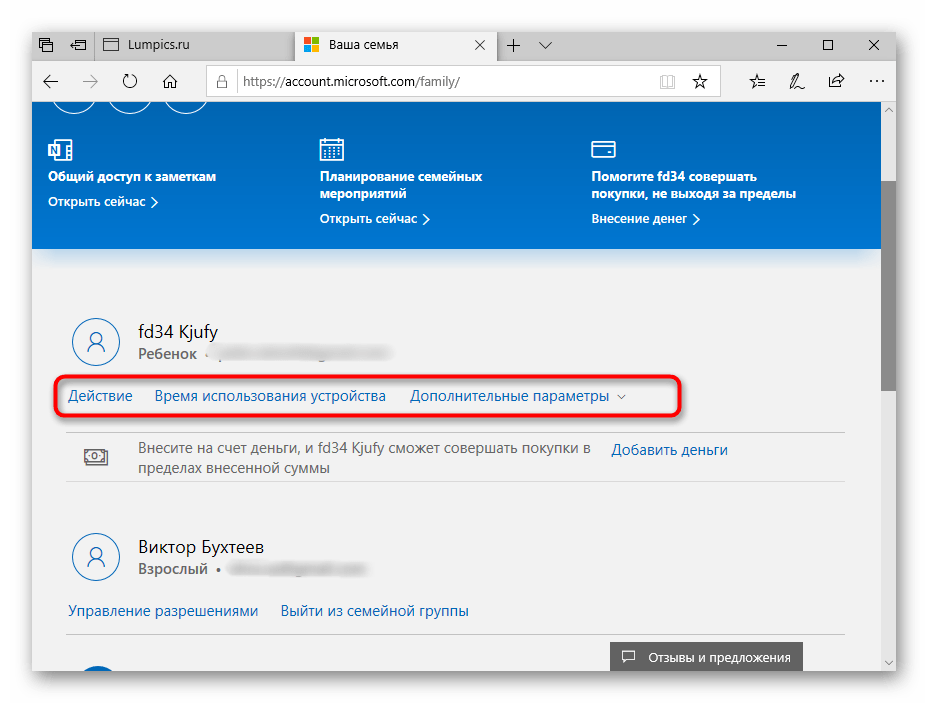Refresh the current page
Image resolution: width=928 pixels, height=703 pixels.
tap(130, 81)
